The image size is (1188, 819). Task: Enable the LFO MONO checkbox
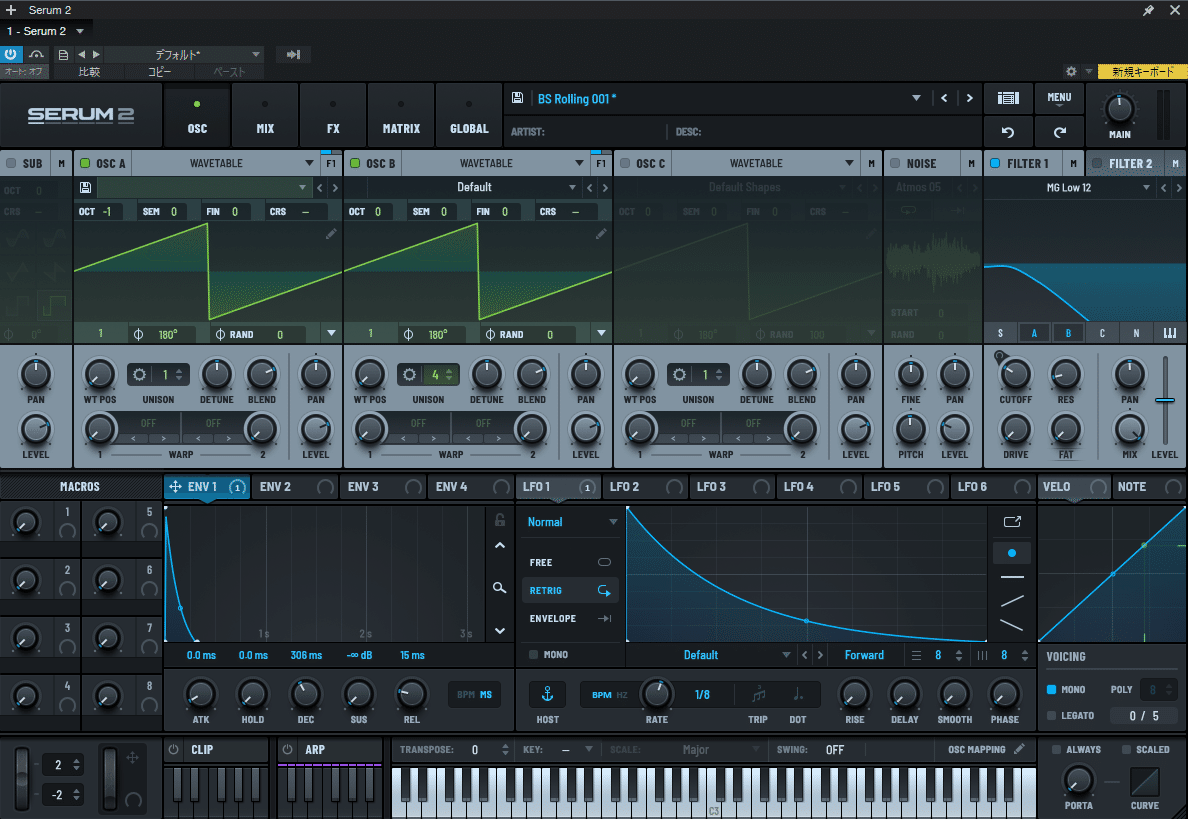(x=533, y=655)
